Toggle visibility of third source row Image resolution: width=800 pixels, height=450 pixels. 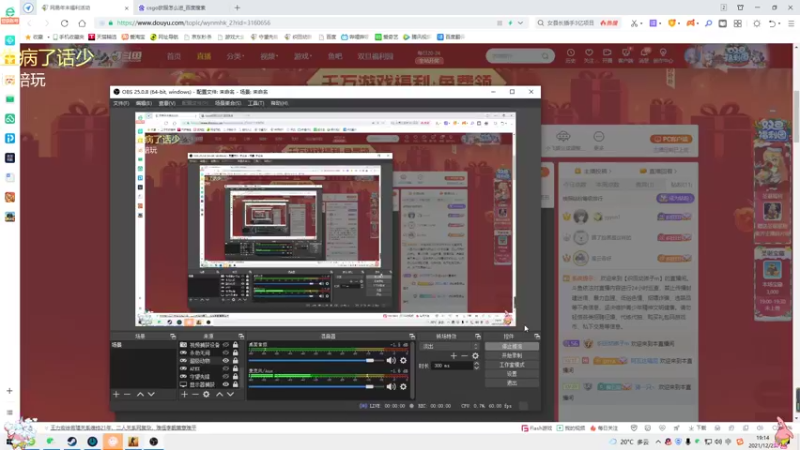(x=226, y=361)
